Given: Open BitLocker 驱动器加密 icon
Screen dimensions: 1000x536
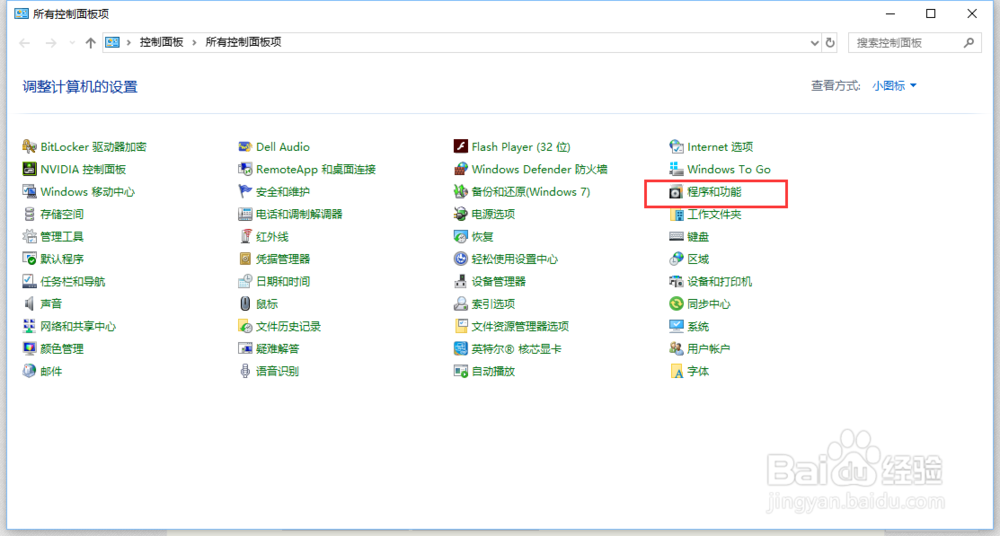Looking at the screenshot, I should (x=29, y=147).
